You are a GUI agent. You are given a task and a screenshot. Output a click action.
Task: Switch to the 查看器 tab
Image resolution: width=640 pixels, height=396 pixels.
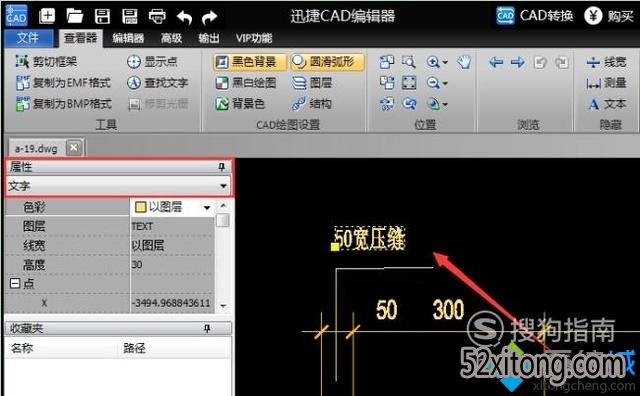pyautogui.click(x=80, y=38)
